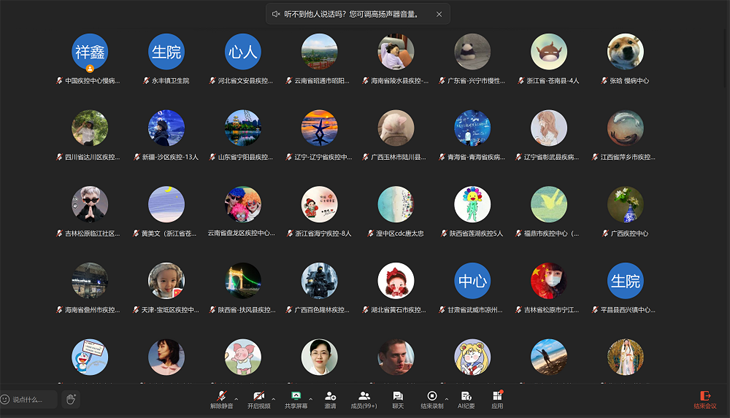The height and width of the screenshot is (418, 730).
Task: Open AI meeting notes (AI纪要)
Action: (x=465, y=398)
